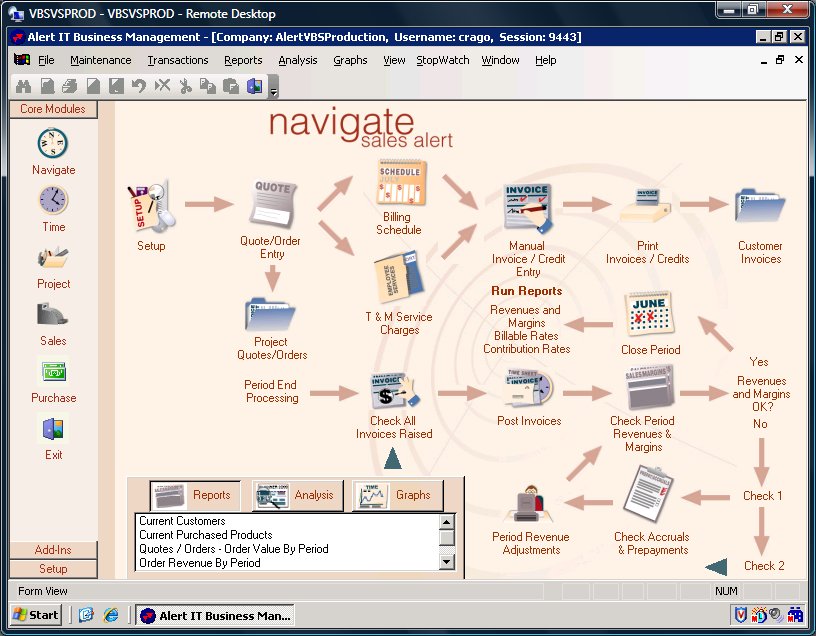The image size is (816, 636).
Task: Click the left-pointing teal triangle arrow
Action: click(x=717, y=567)
